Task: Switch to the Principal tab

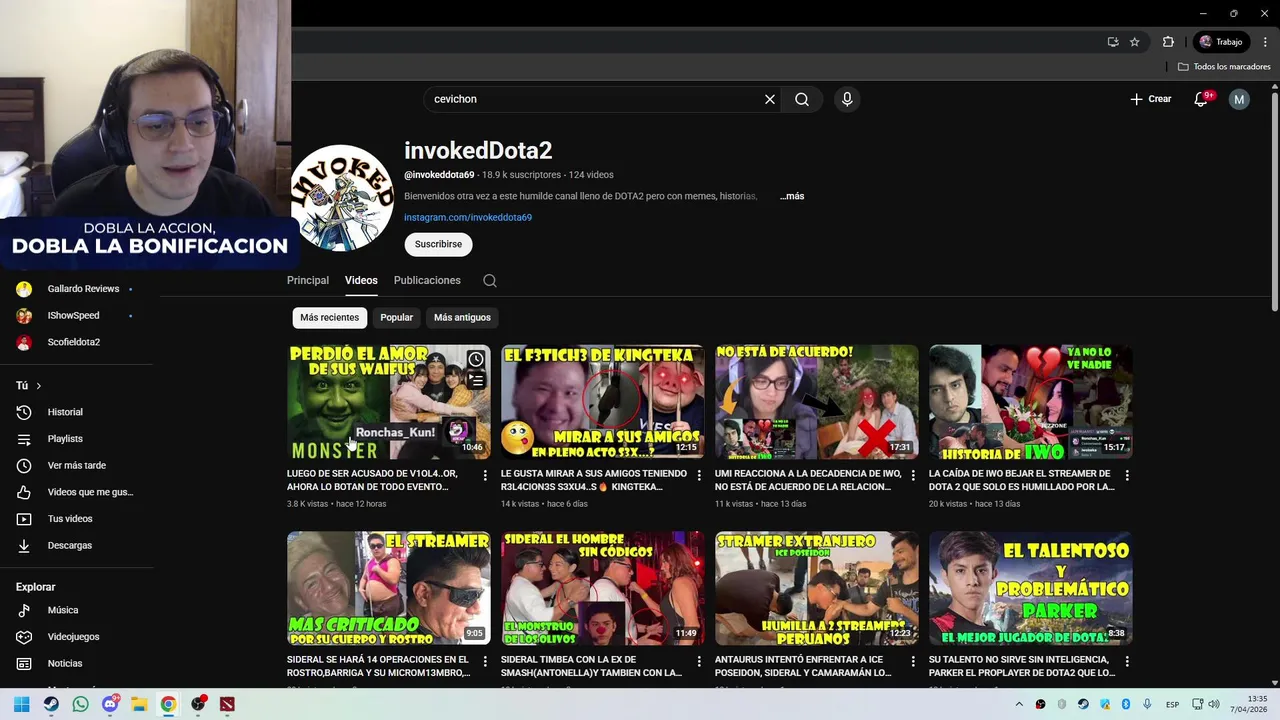Action: (x=308, y=281)
